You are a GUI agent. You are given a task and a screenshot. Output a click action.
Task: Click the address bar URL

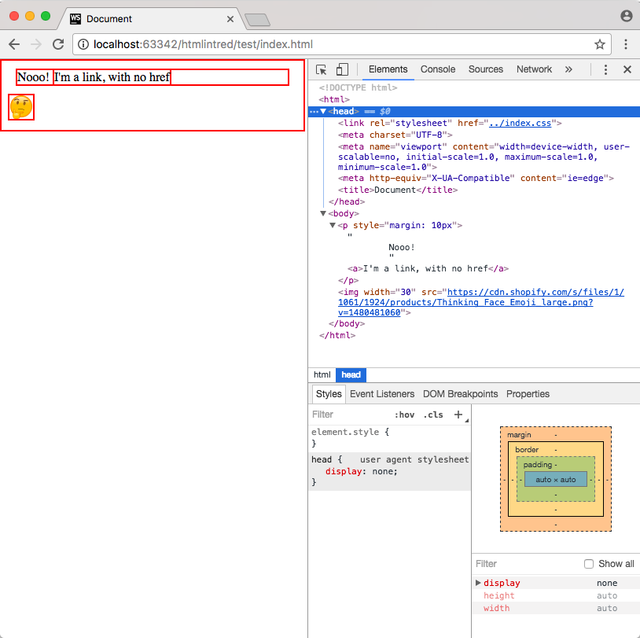pyautogui.click(x=203, y=44)
